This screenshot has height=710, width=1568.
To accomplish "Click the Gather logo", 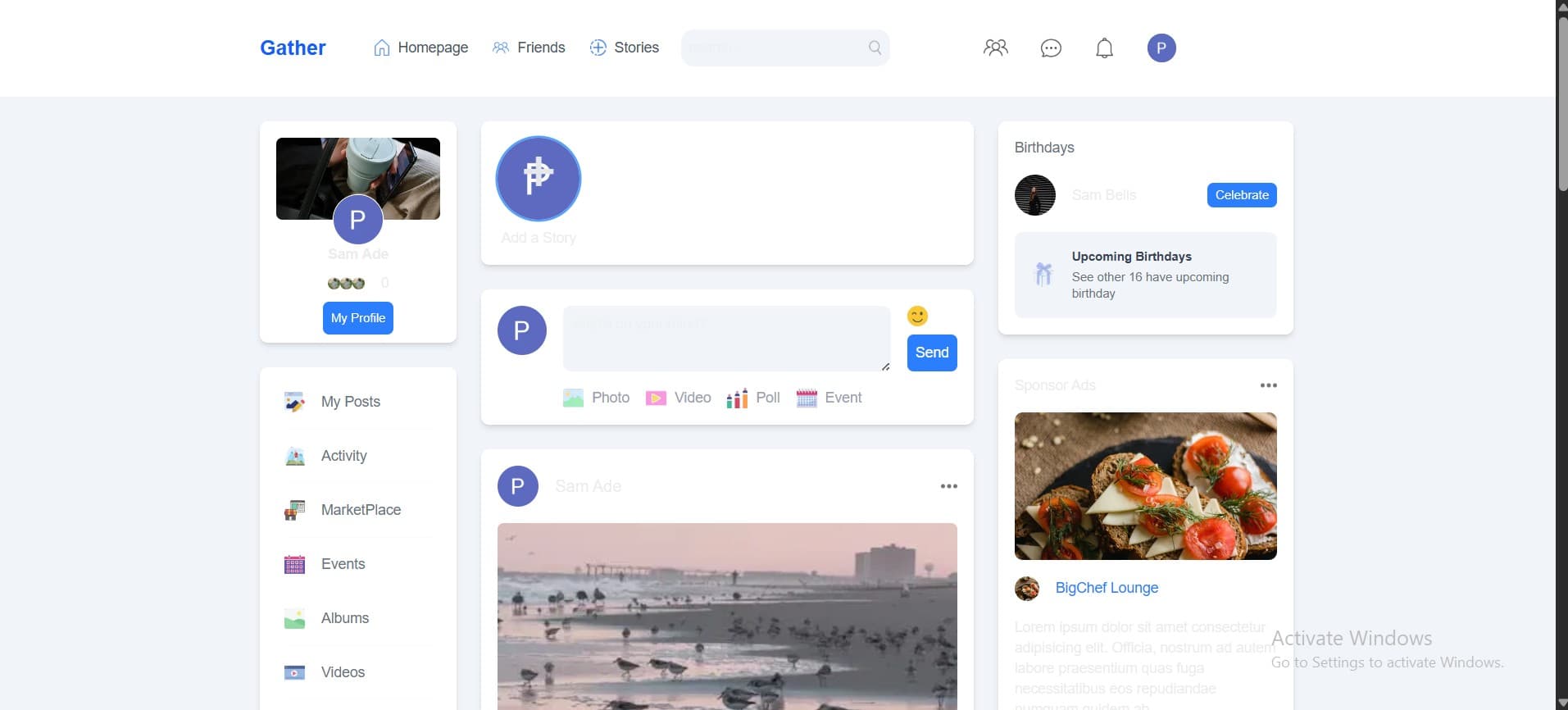I will coord(293,48).
